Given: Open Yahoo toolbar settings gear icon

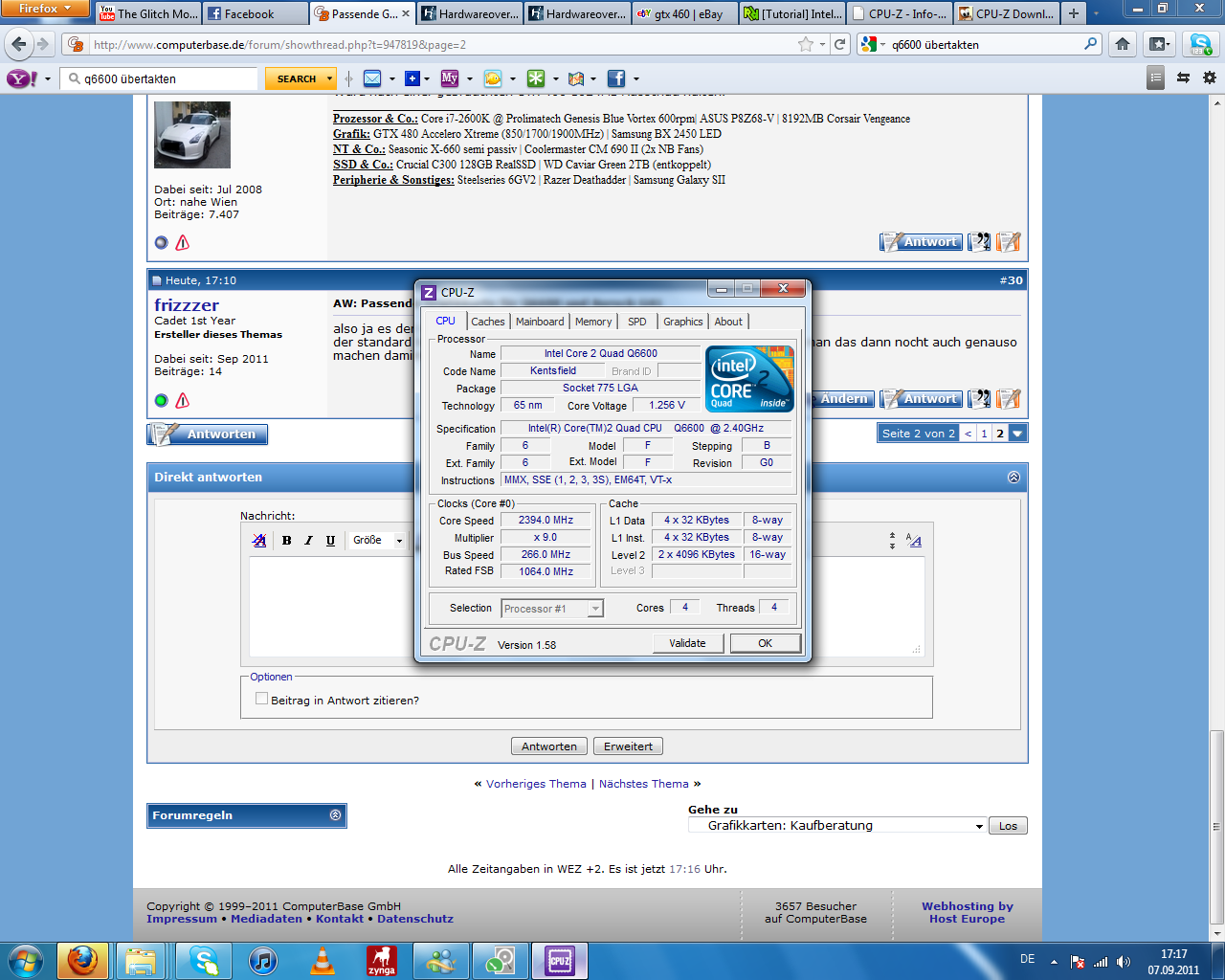Looking at the screenshot, I should (1210, 78).
